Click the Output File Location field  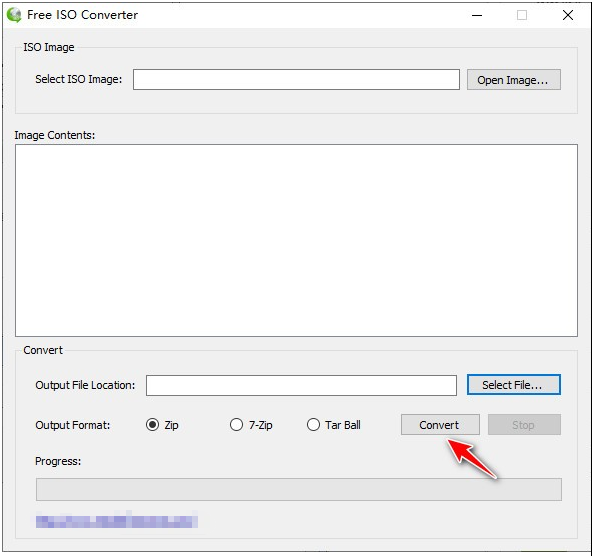point(301,385)
